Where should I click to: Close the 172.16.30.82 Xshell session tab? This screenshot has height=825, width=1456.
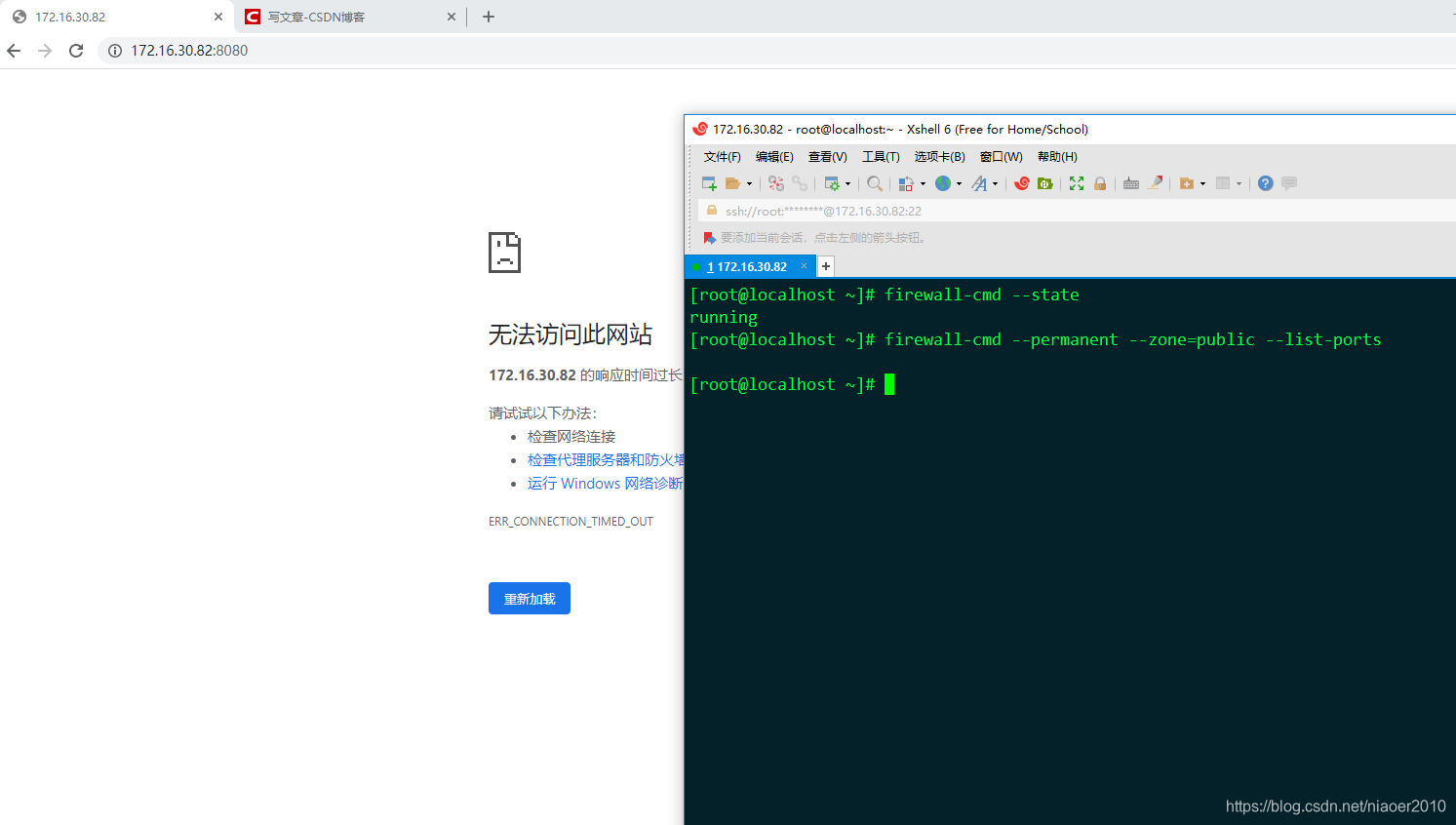(x=804, y=265)
